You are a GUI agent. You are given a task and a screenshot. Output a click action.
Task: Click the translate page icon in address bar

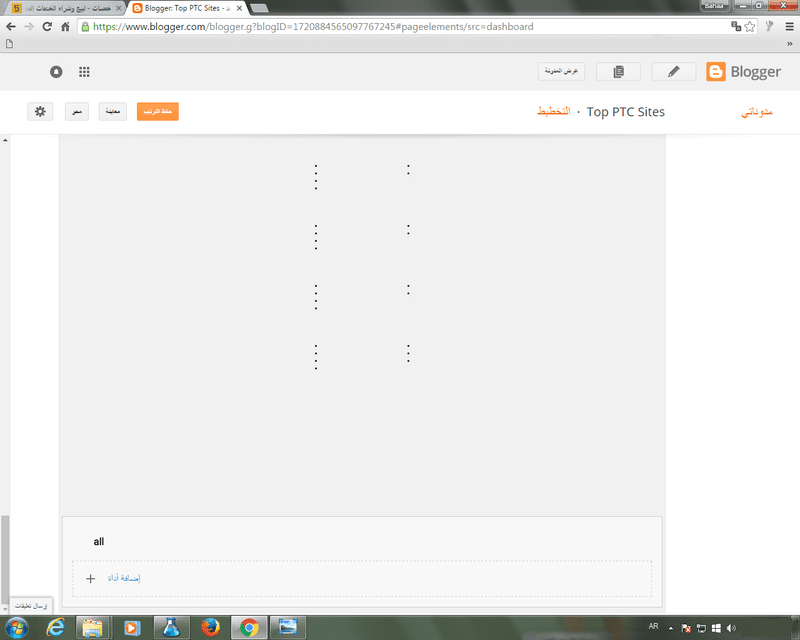736,27
